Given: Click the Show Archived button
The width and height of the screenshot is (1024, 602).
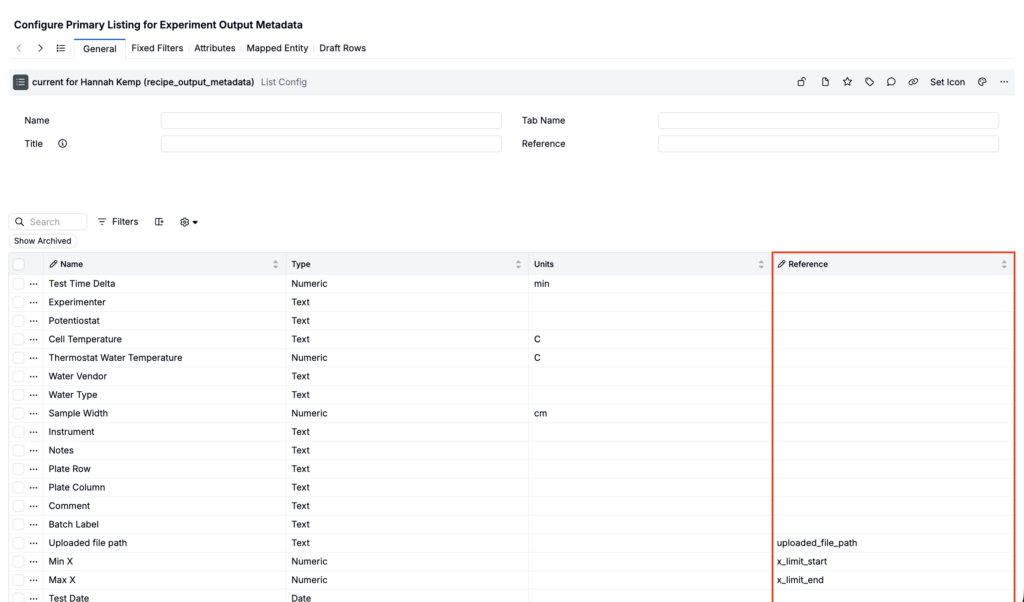Looking at the screenshot, I should [x=42, y=241].
